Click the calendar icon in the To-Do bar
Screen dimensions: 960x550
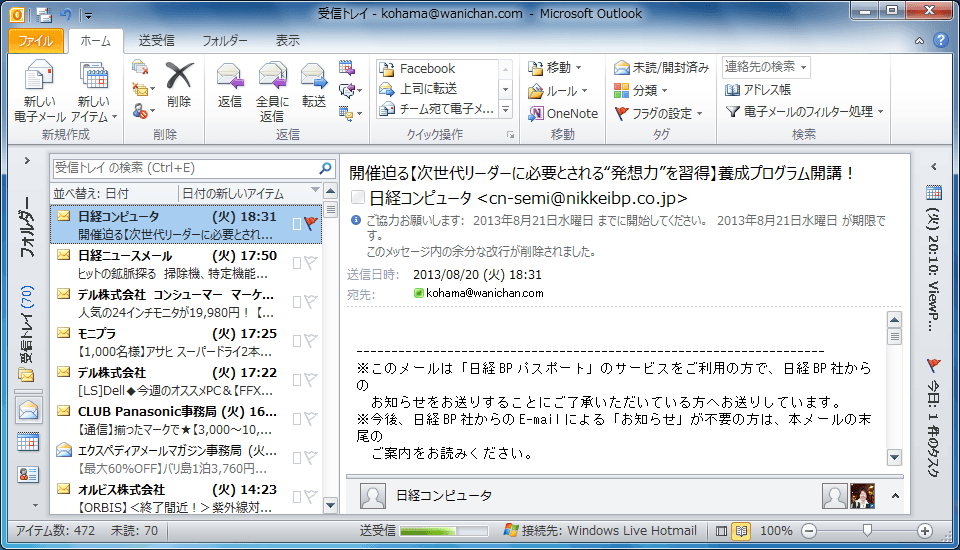coord(934,192)
